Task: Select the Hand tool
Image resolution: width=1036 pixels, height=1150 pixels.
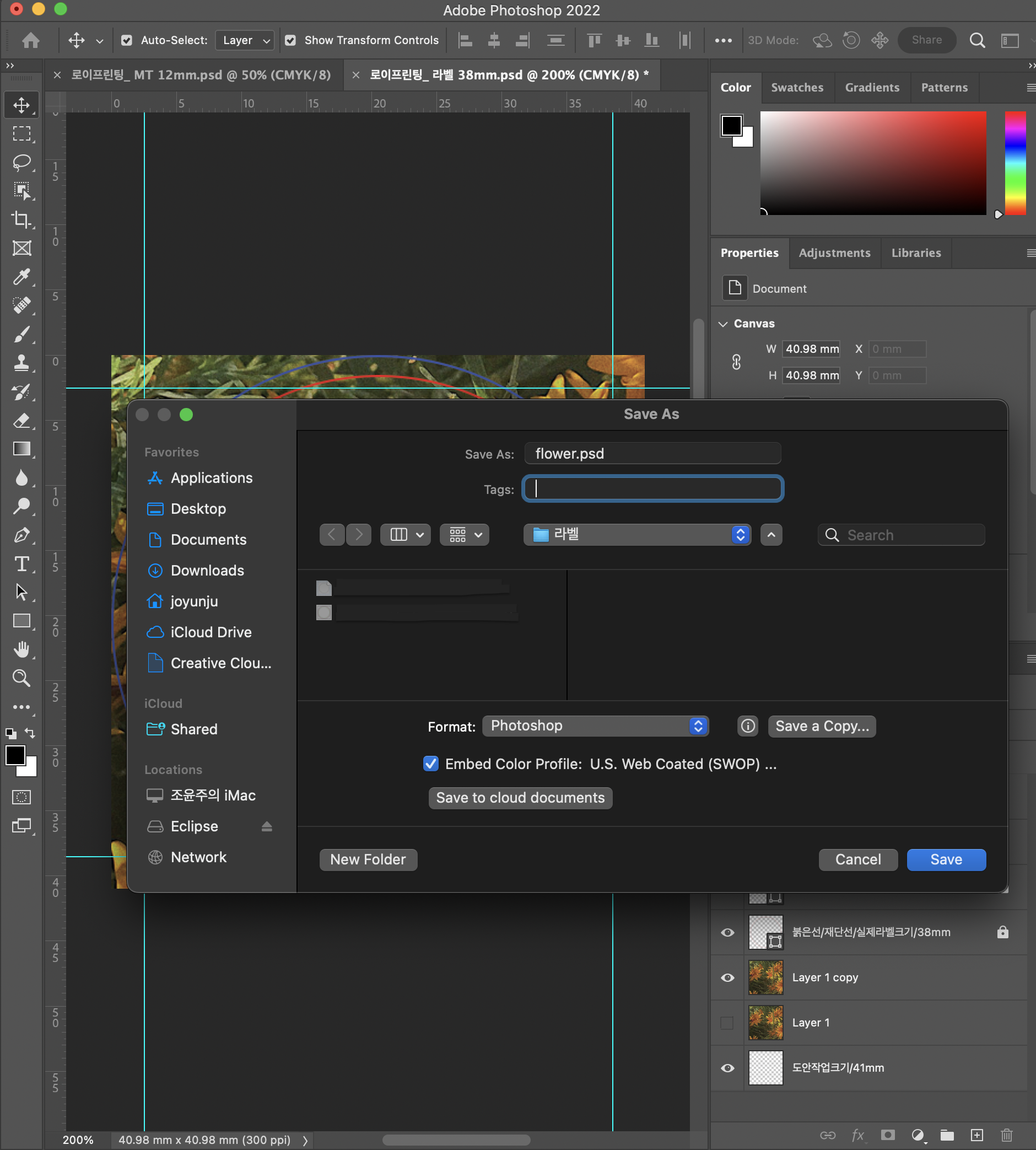Action: (21, 649)
